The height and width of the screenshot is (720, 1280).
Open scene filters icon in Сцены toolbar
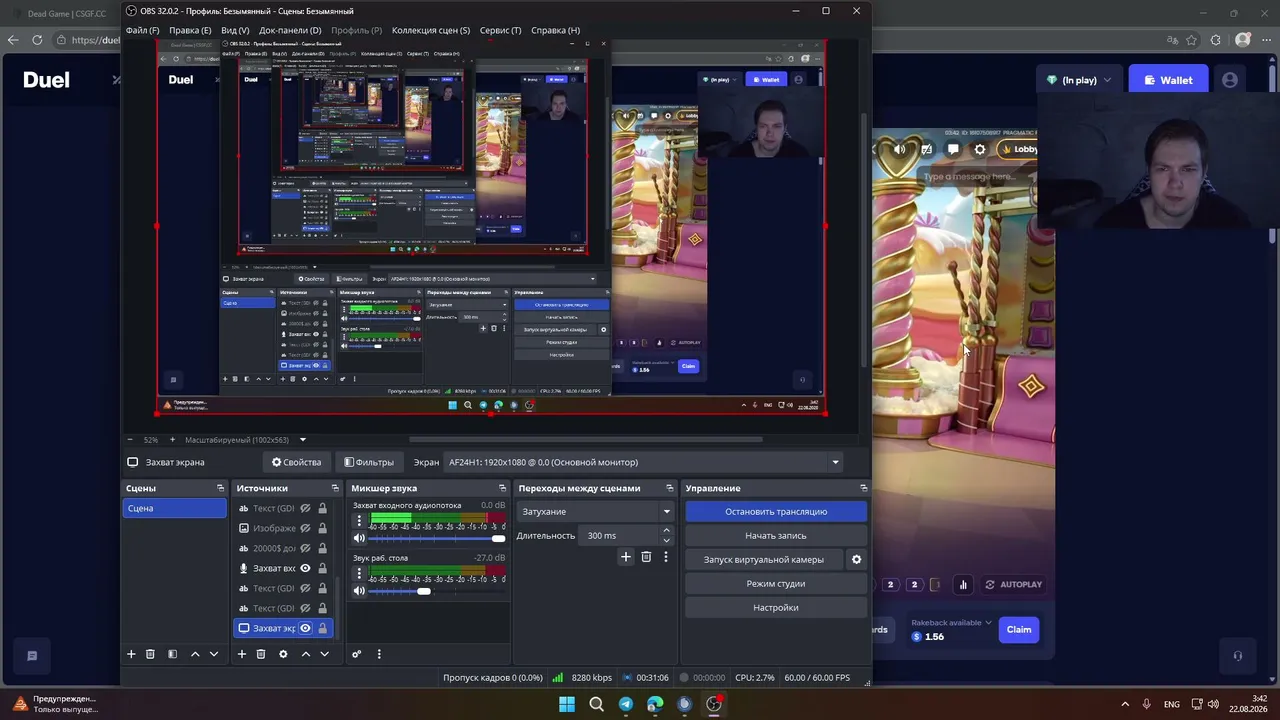point(172,654)
